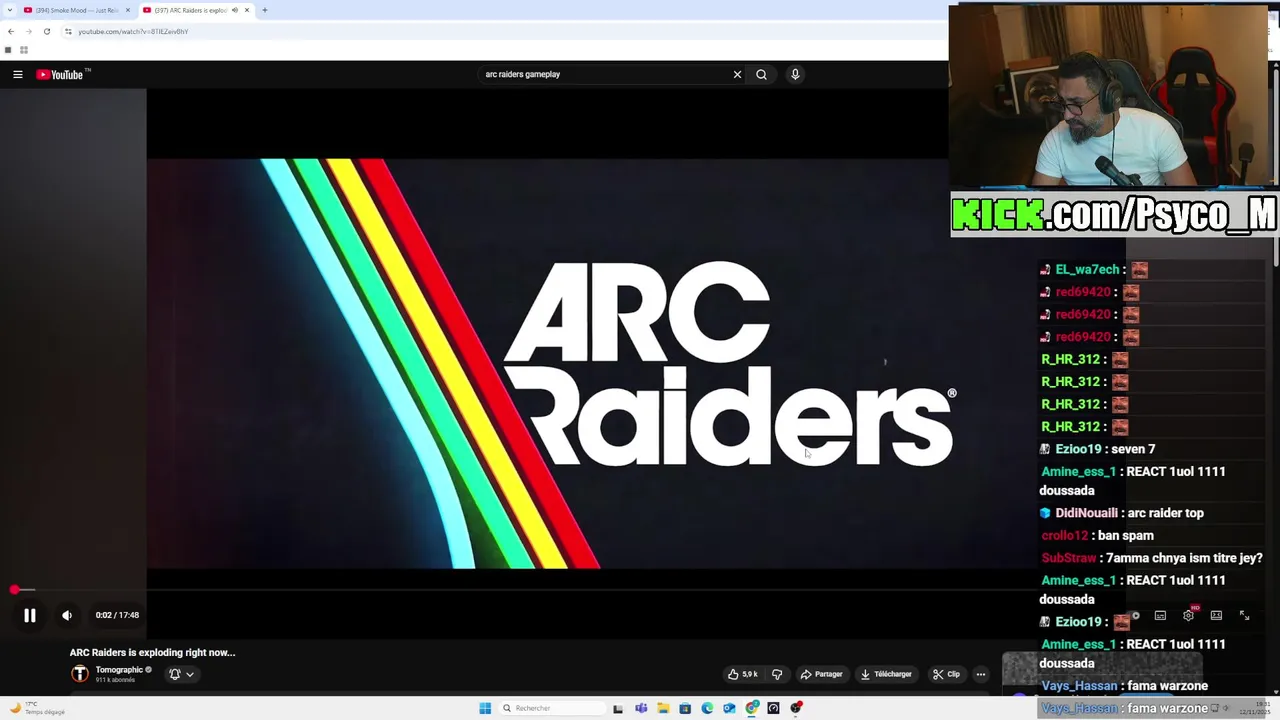1280x720 pixels.
Task: Click chat message 'seven 7' by Ezioo19
Action: [1133, 449]
